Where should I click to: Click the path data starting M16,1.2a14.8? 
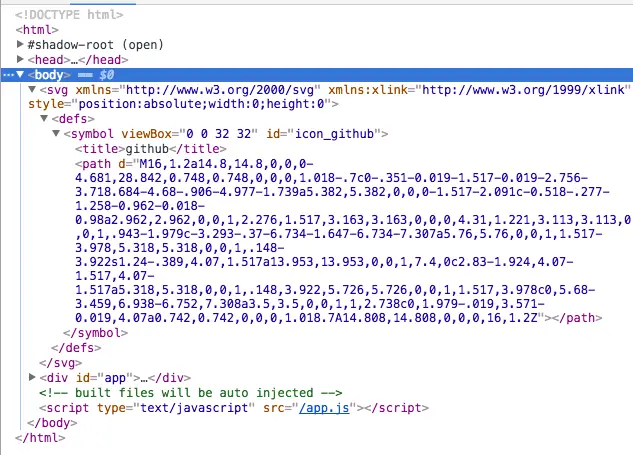click(x=226, y=164)
